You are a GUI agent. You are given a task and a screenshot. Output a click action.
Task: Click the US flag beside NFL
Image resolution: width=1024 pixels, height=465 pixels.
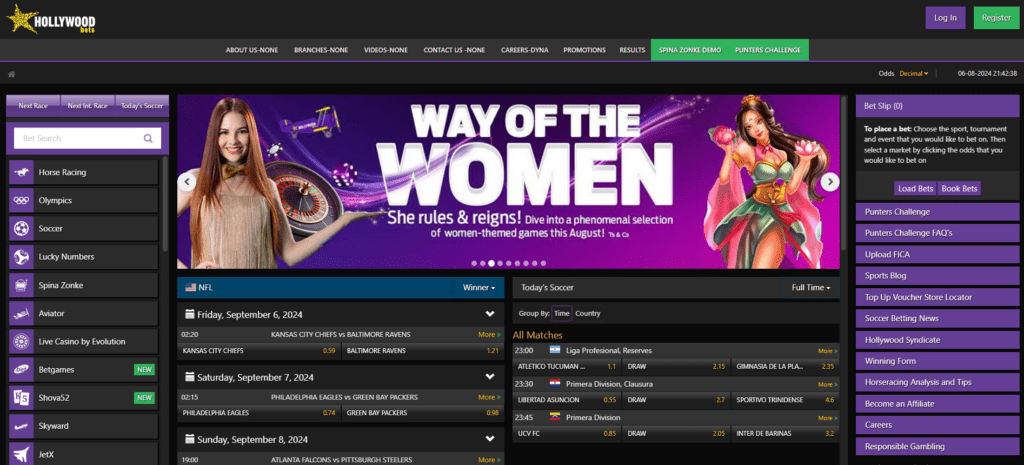(191, 287)
